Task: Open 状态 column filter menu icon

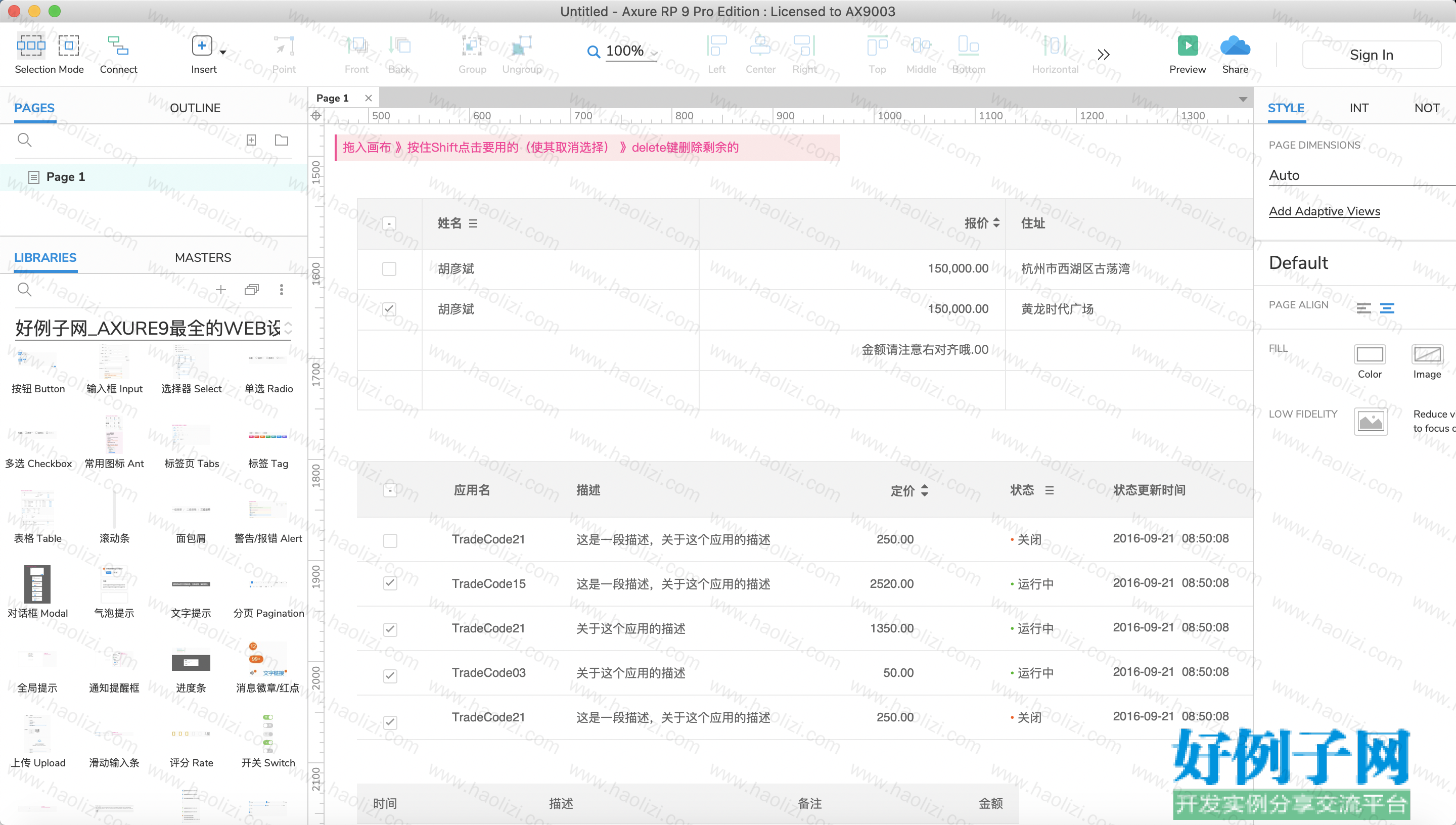Action: coord(1049,491)
